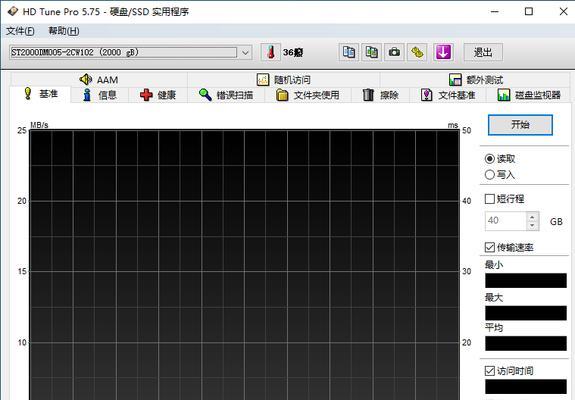Copy info to clipboard toolbar icon

[x=348, y=52]
